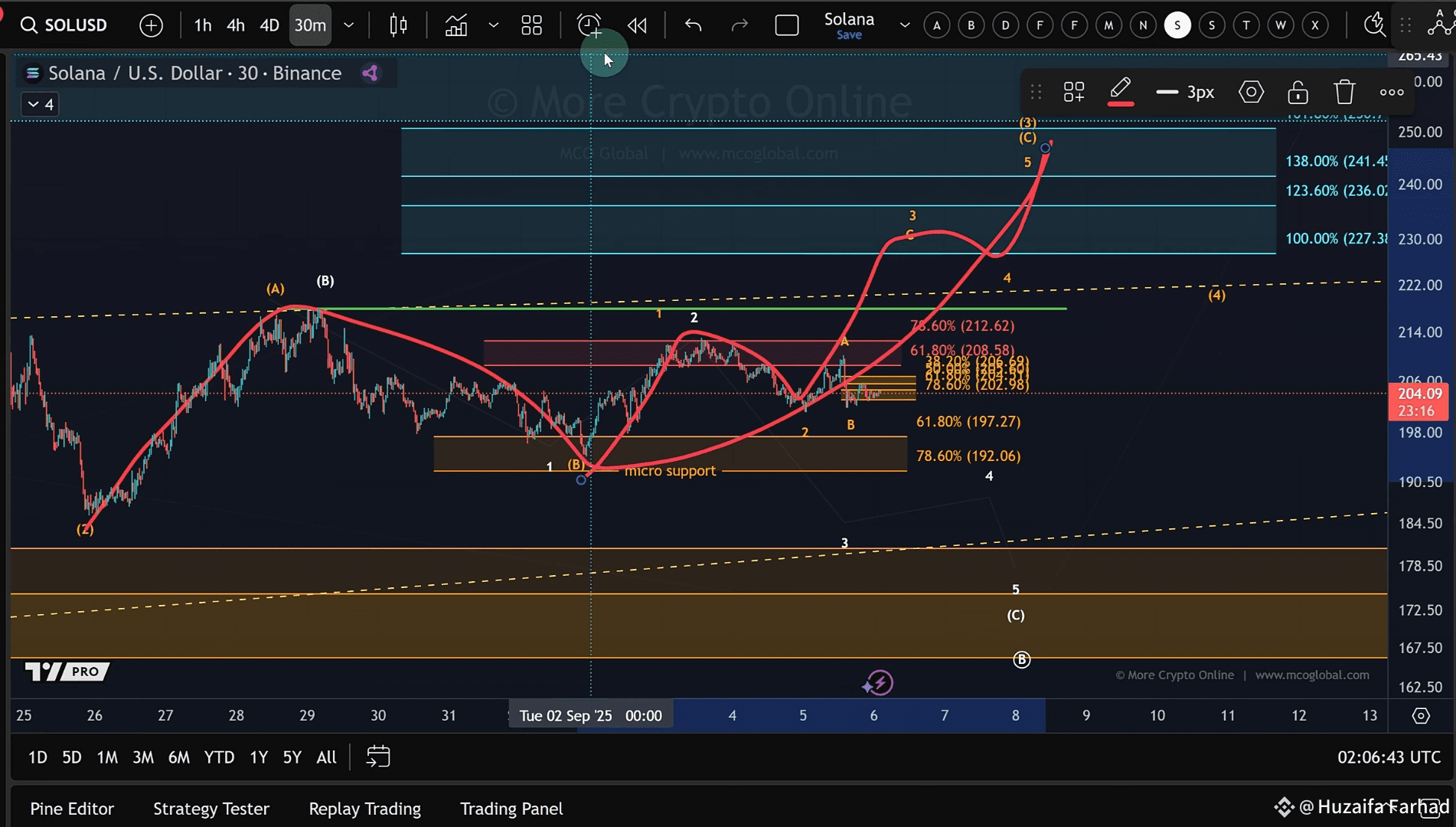Image resolution: width=1456 pixels, height=827 pixels.
Task: Open quick search lightning icon
Action: coord(1375,25)
